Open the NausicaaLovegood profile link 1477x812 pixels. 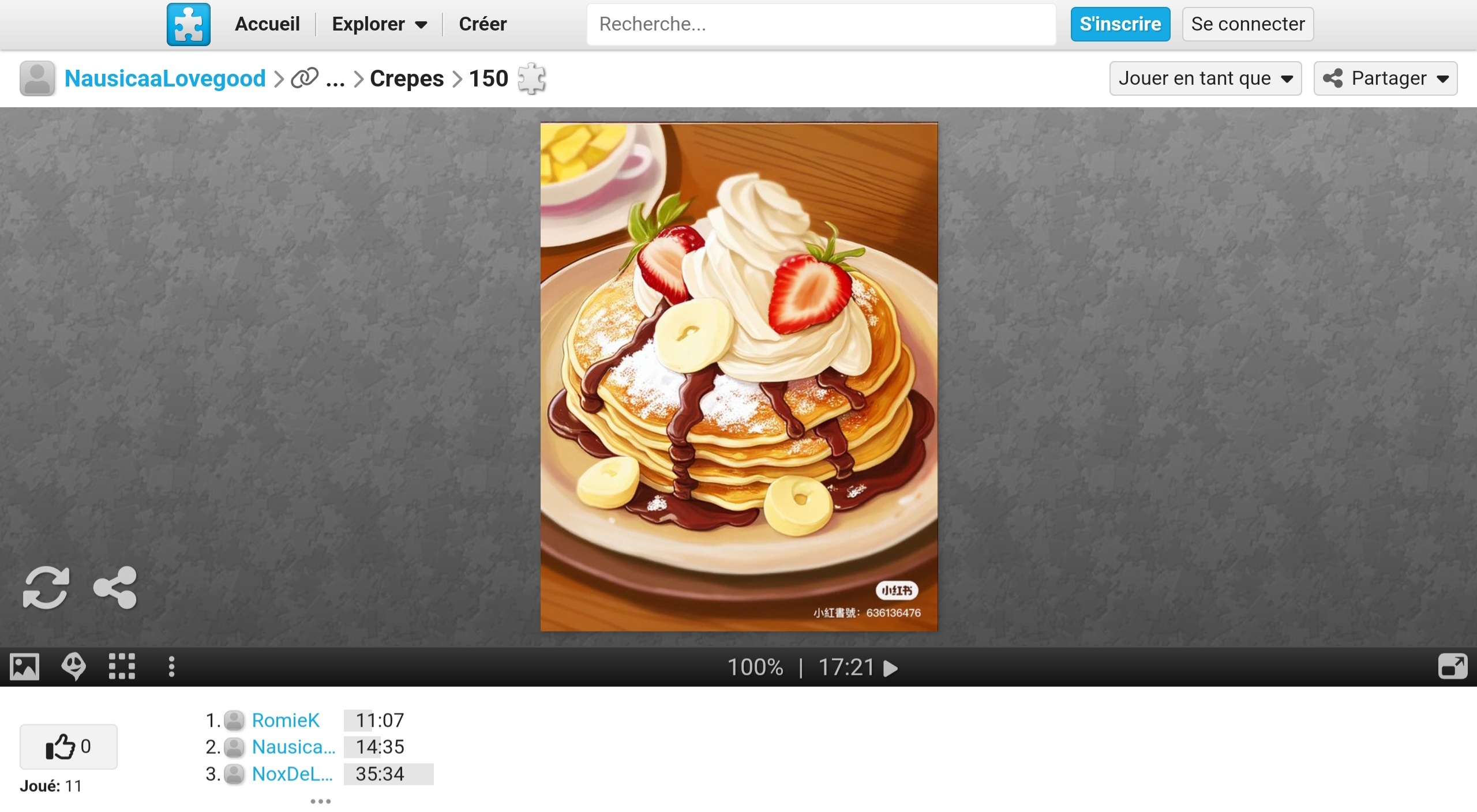tap(165, 78)
